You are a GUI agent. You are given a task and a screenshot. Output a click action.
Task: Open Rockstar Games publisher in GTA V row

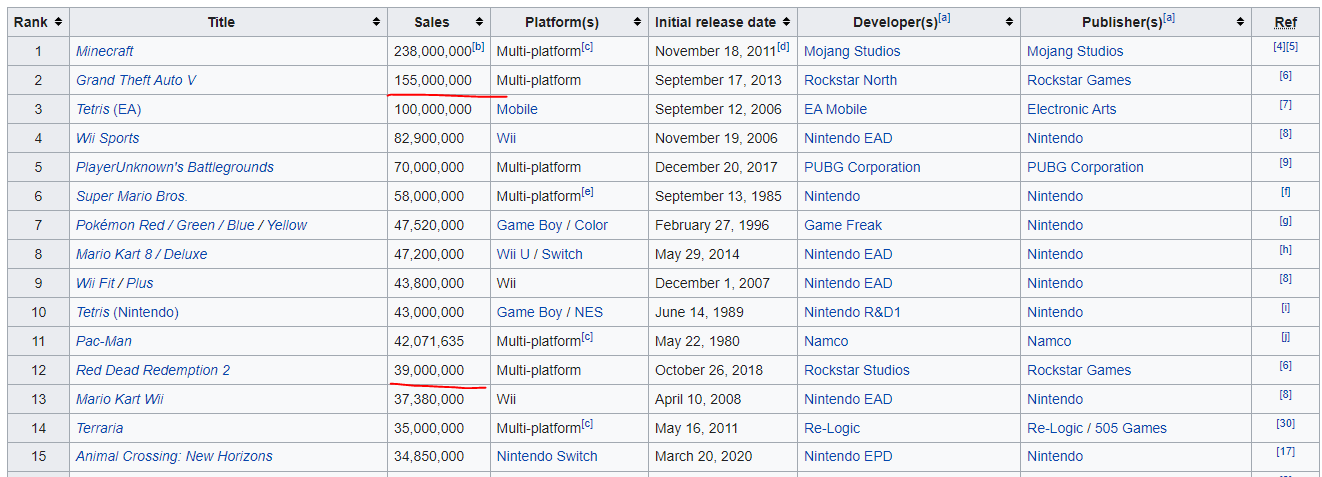pyautogui.click(x=1079, y=80)
